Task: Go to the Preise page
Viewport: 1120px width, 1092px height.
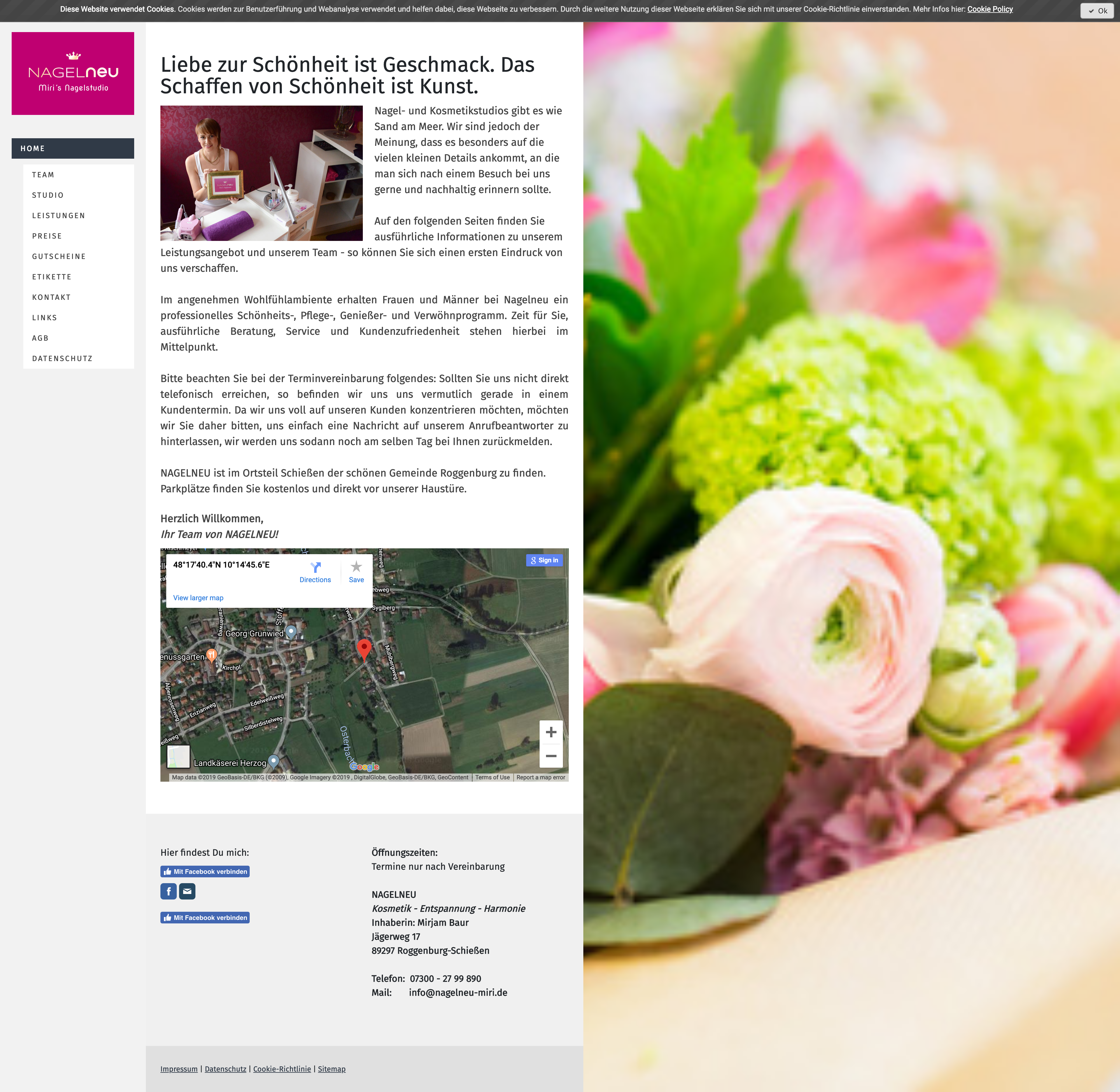Action: click(x=47, y=236)
